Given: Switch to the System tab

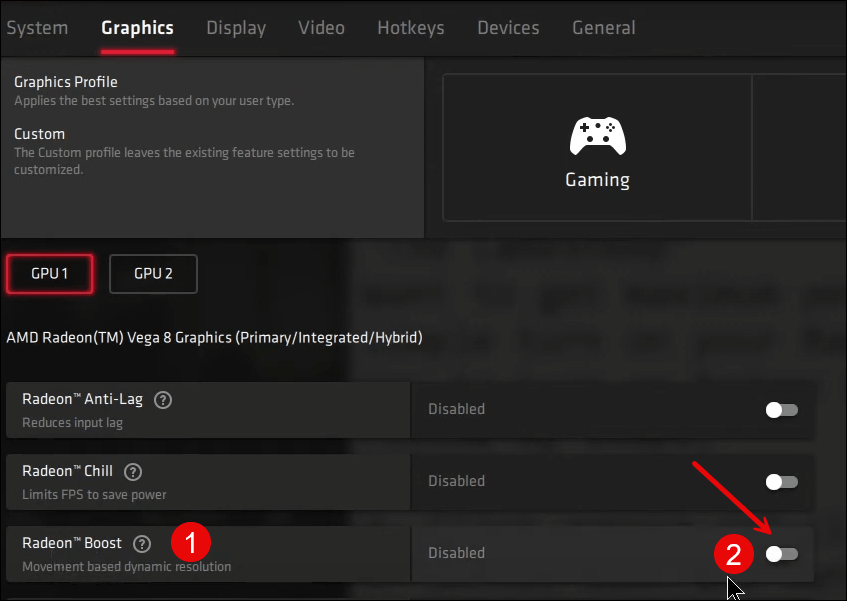Looking at the screenshot, I should [x=37, y=28].
